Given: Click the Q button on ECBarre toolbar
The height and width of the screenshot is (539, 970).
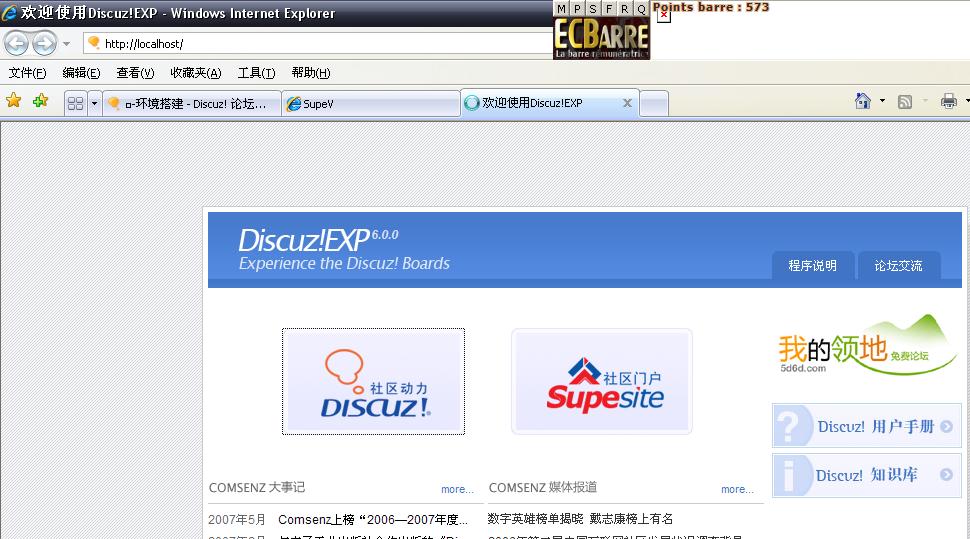Looking at the screenshot, I should pos(641,9).
